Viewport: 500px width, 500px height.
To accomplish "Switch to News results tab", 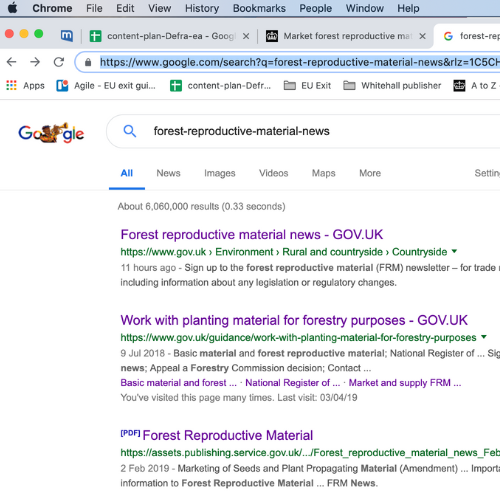I will [x=168, y=173].
